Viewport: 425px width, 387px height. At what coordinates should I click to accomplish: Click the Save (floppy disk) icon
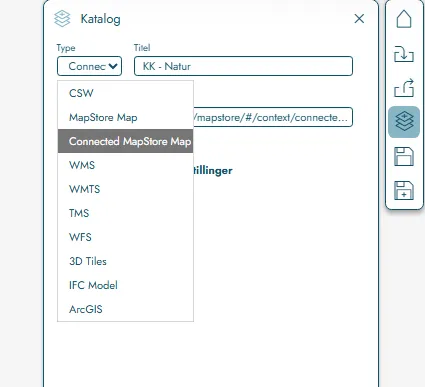pos(404,156)
